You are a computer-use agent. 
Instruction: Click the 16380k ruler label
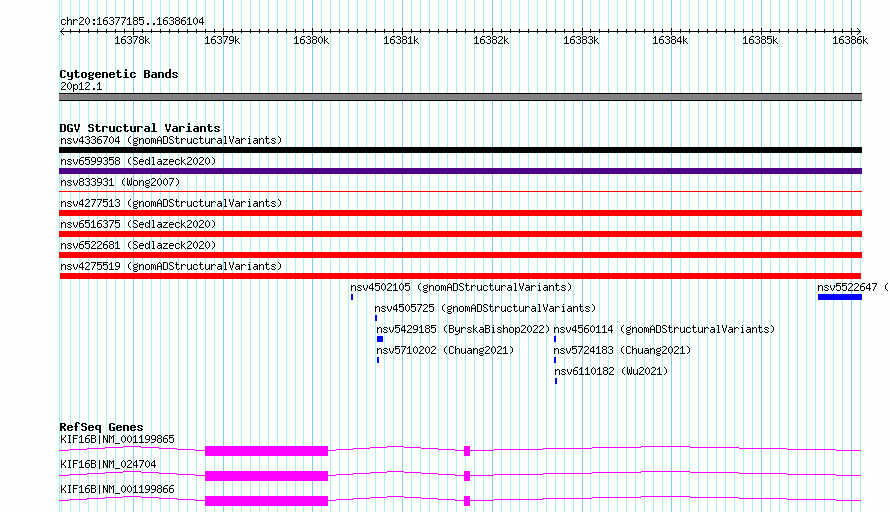(x=311, y=40)
